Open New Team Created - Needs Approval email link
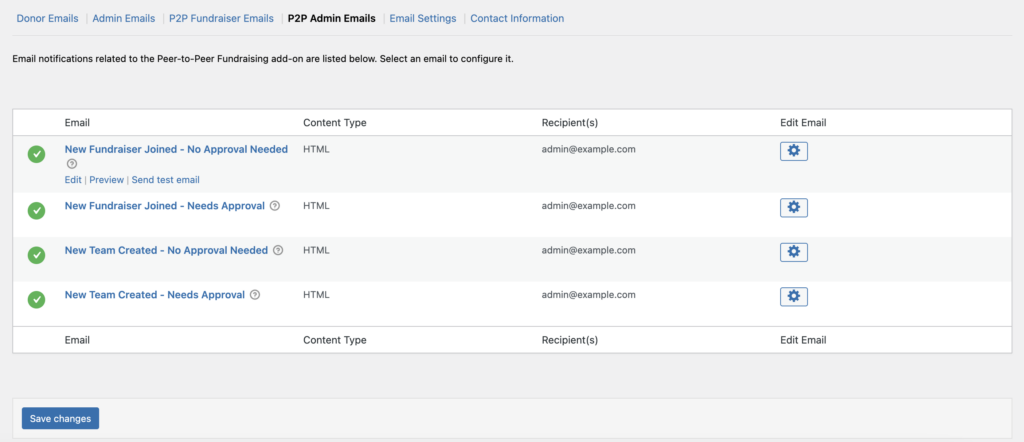The image size is (1024, 442). click(x=155, y=294)
